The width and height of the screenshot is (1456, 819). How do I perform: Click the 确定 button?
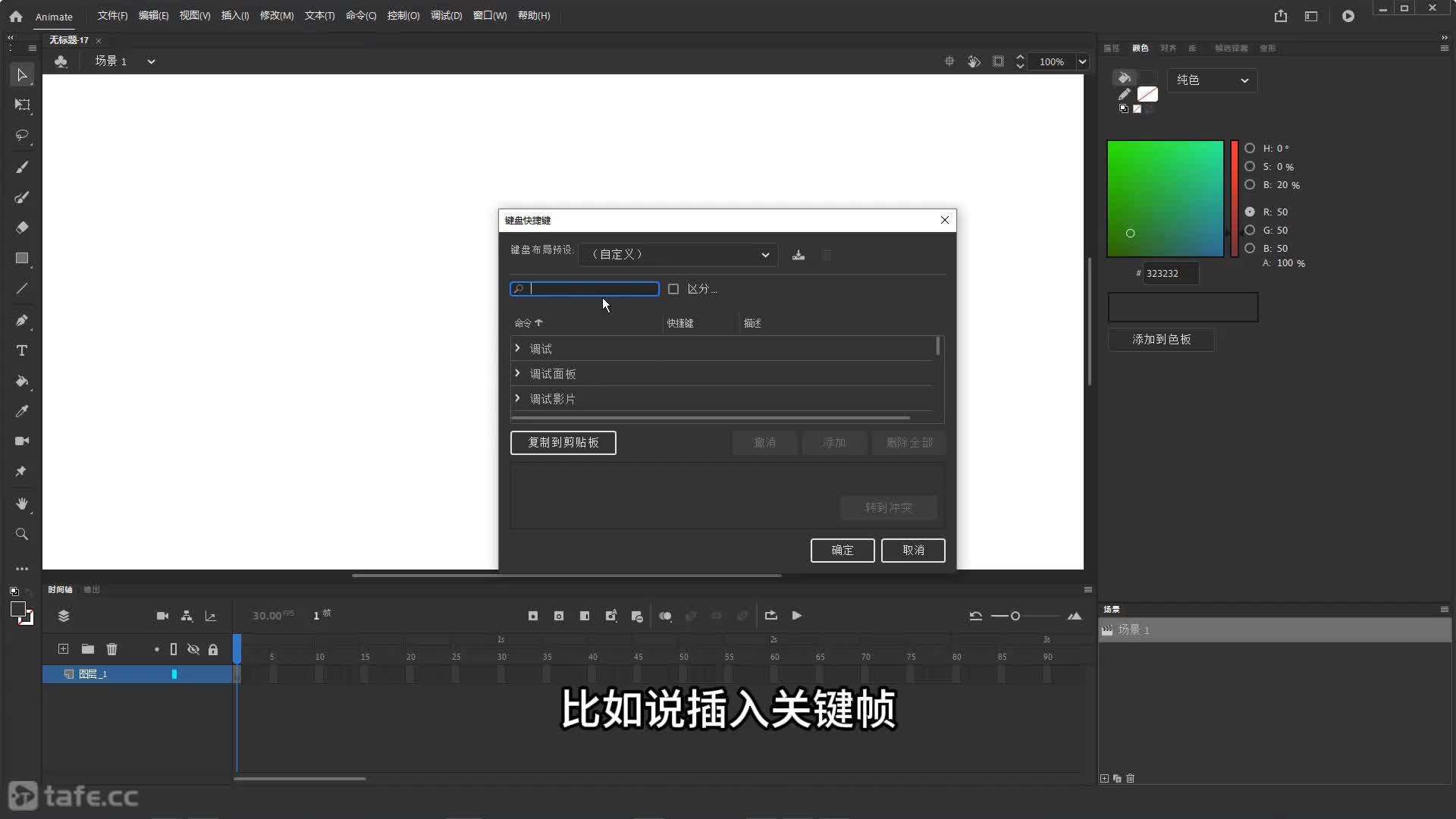click(x=843, y=551)
